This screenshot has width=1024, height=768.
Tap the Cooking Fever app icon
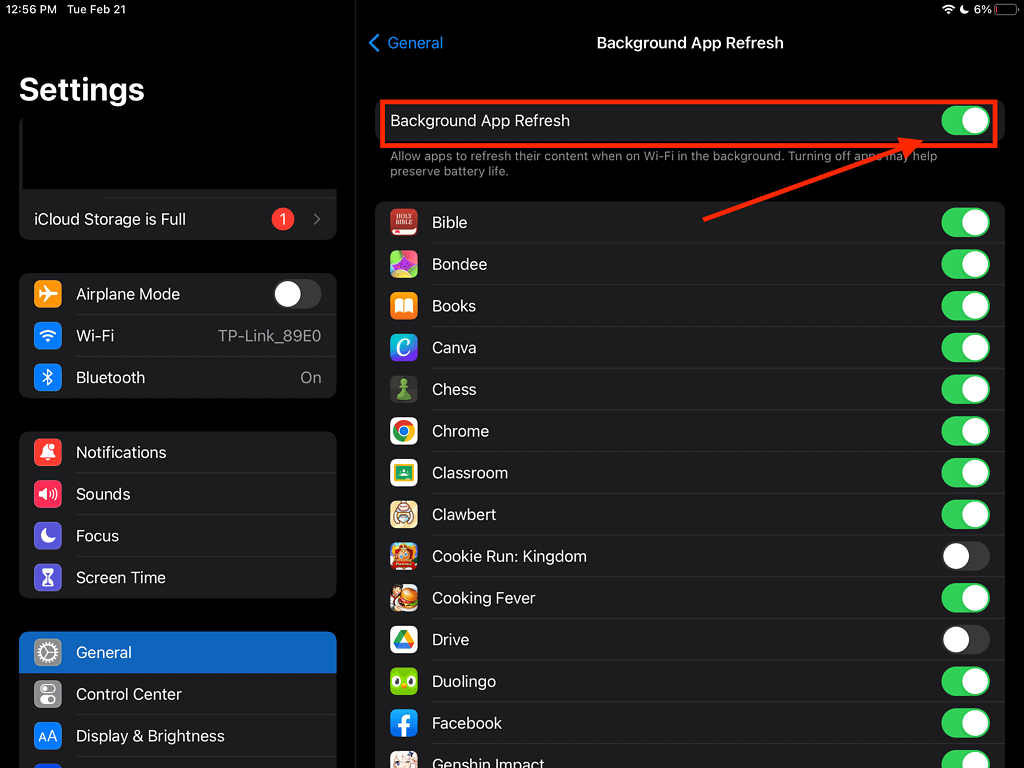404,598
